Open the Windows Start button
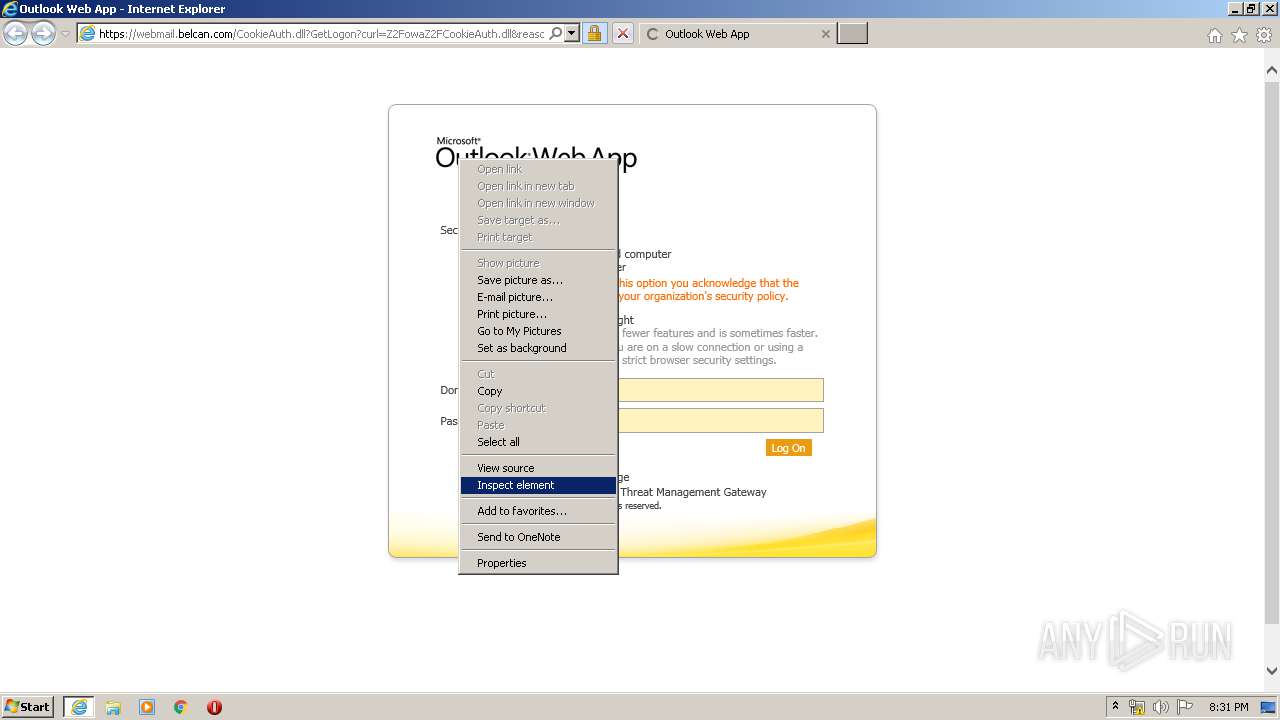Screen dimensions: 1280x720 point(28,707)
